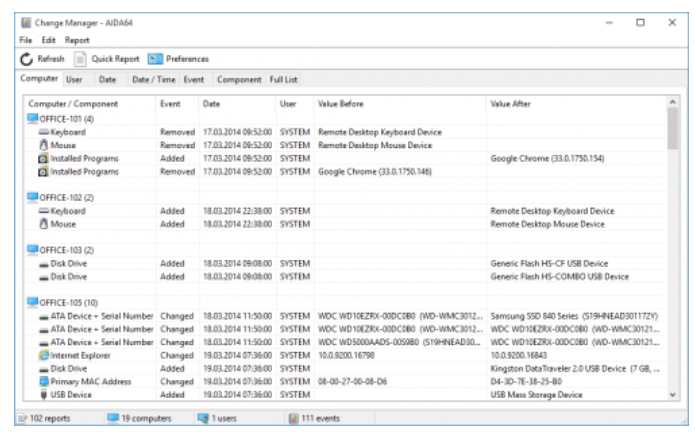Click the users icon in the status bar

203,418
